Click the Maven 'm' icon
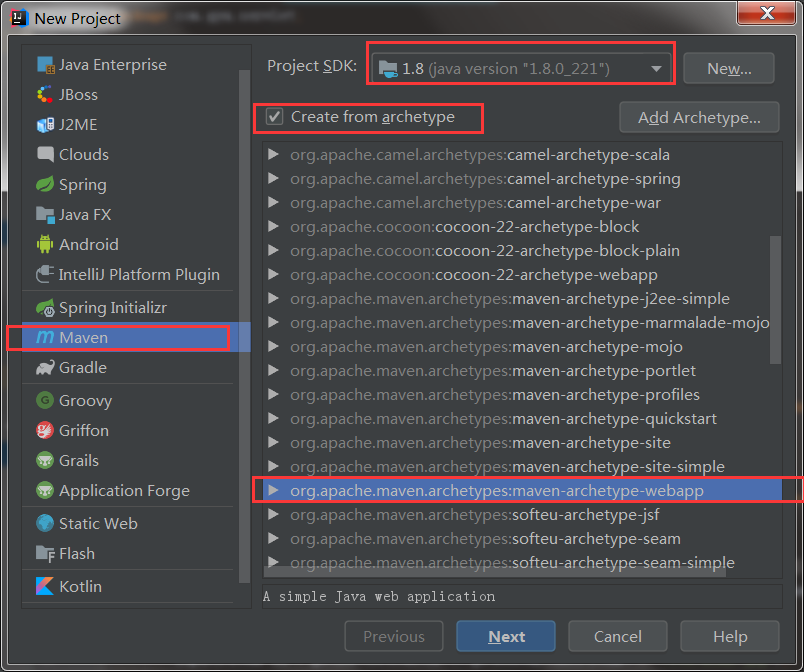Viewport: 804px width, 672px height. click(45, 337)
